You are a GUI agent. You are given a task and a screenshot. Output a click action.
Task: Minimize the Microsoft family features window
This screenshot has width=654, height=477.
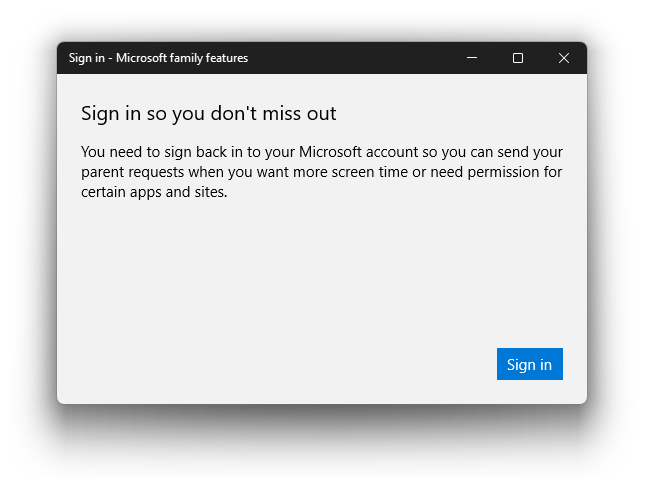[472, 58]
